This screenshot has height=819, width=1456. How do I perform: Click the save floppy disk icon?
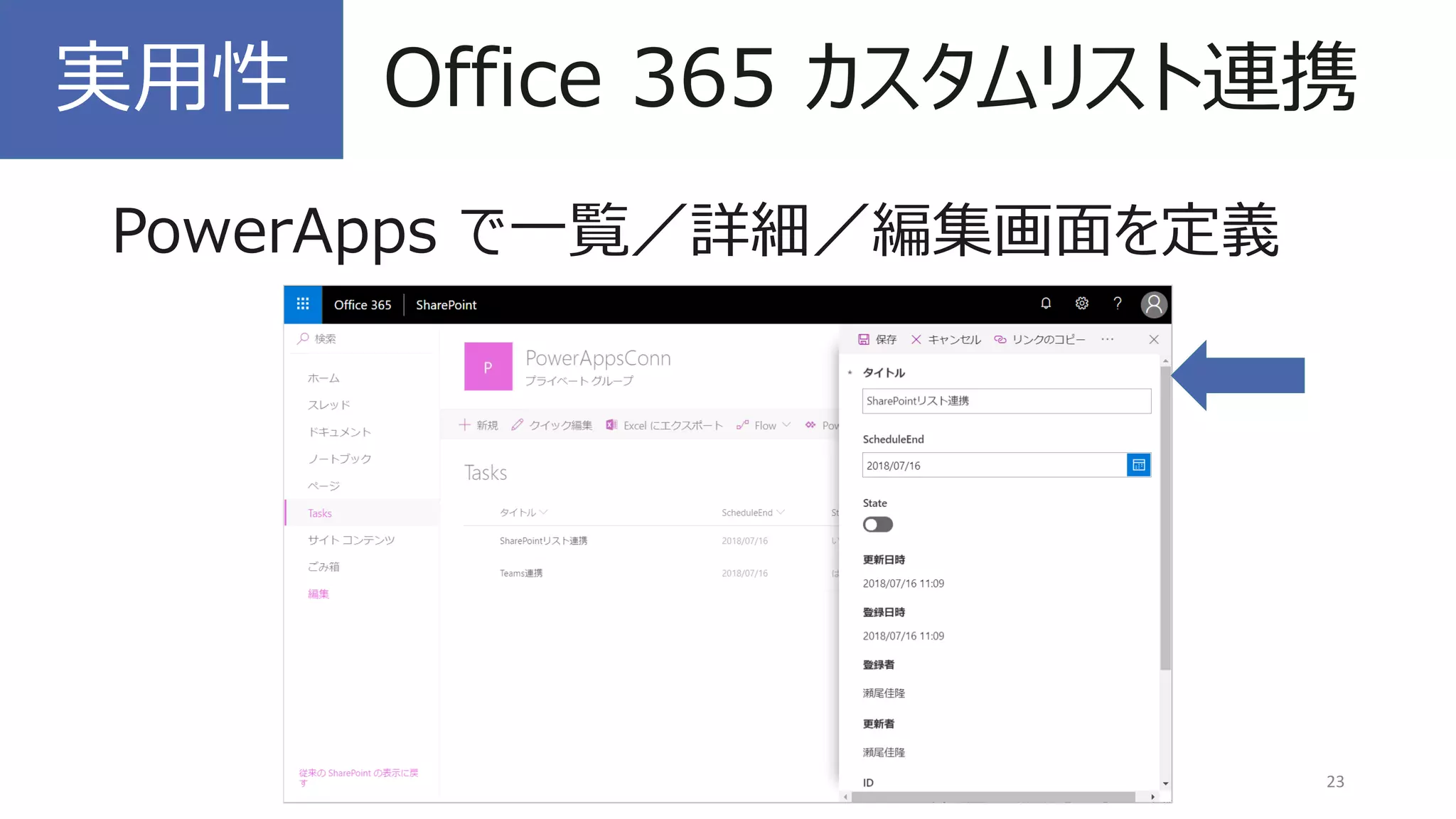point(864,340)
